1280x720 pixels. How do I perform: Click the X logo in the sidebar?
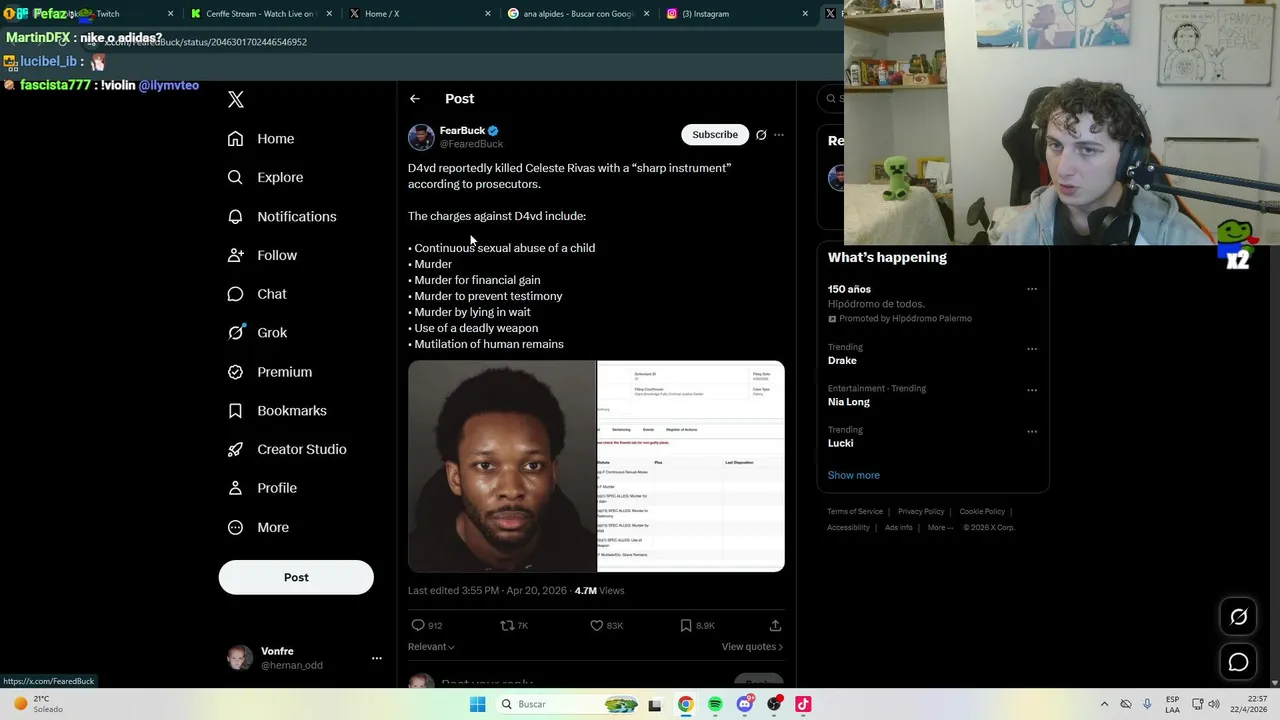coord(236,99)
